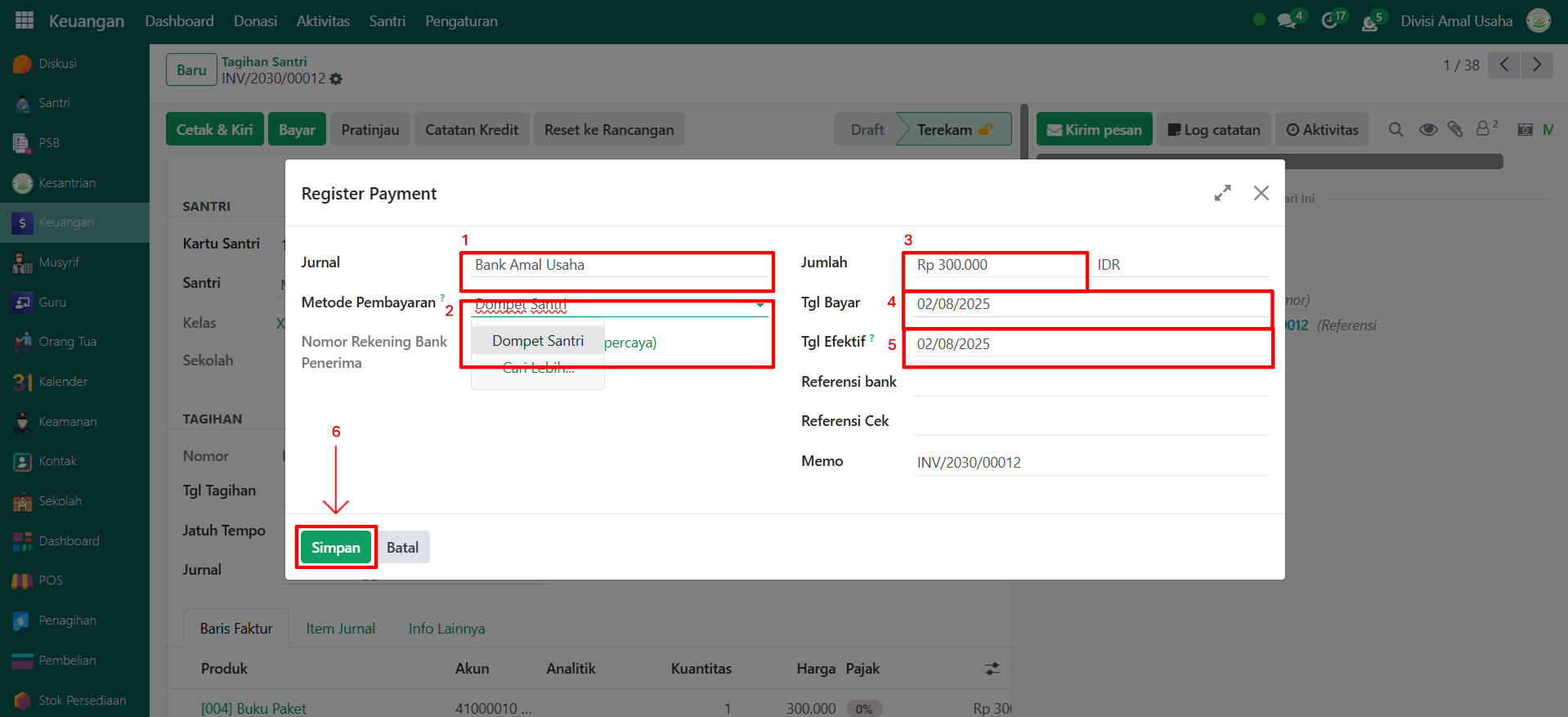The image size is (1568, 717).
Task: Click the paperclip attachments icon
Action: 1455,130
